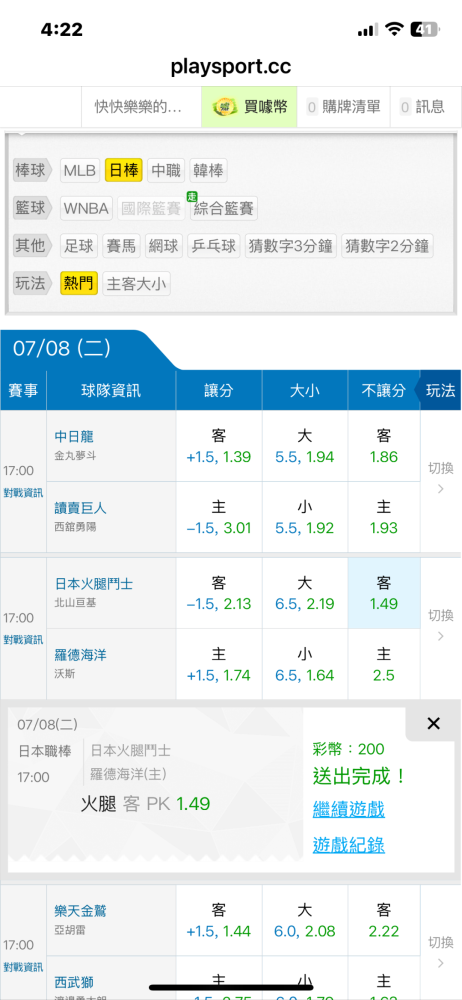Select the WNBA basketball filter

click(86, 208)
